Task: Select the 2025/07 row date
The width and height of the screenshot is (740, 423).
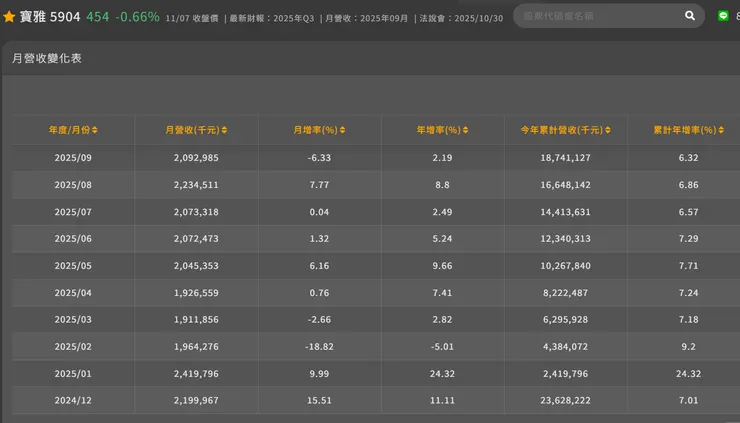Action: [x=73, y=212]
